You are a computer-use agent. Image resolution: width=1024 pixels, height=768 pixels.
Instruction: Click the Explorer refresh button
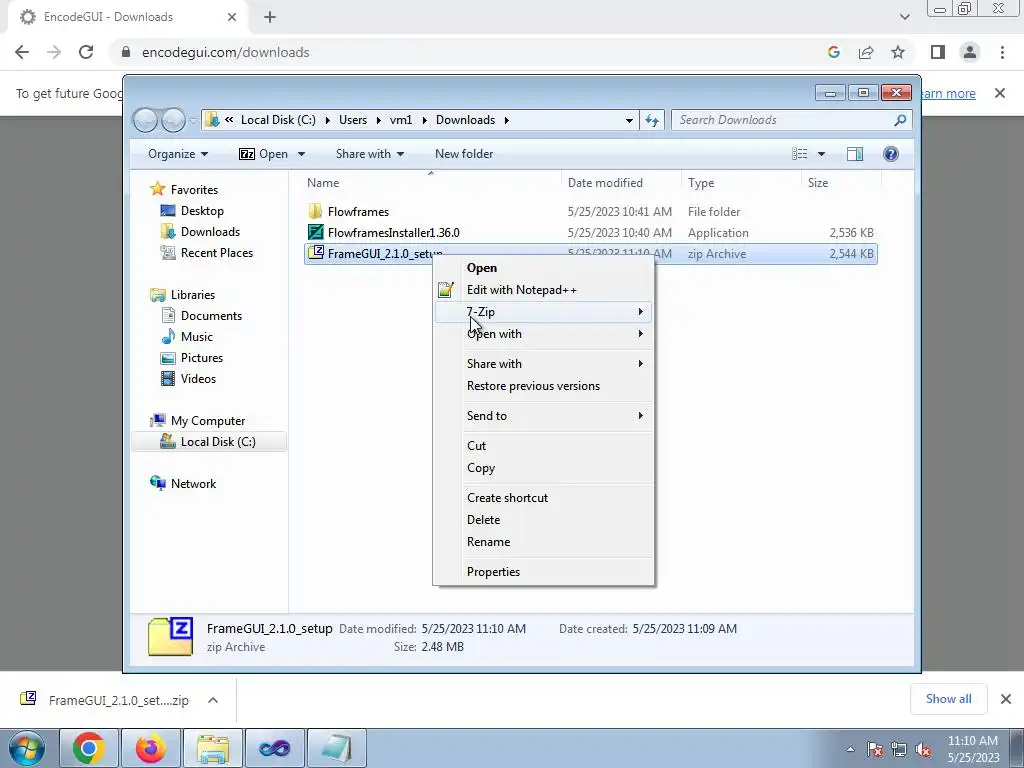652,120
